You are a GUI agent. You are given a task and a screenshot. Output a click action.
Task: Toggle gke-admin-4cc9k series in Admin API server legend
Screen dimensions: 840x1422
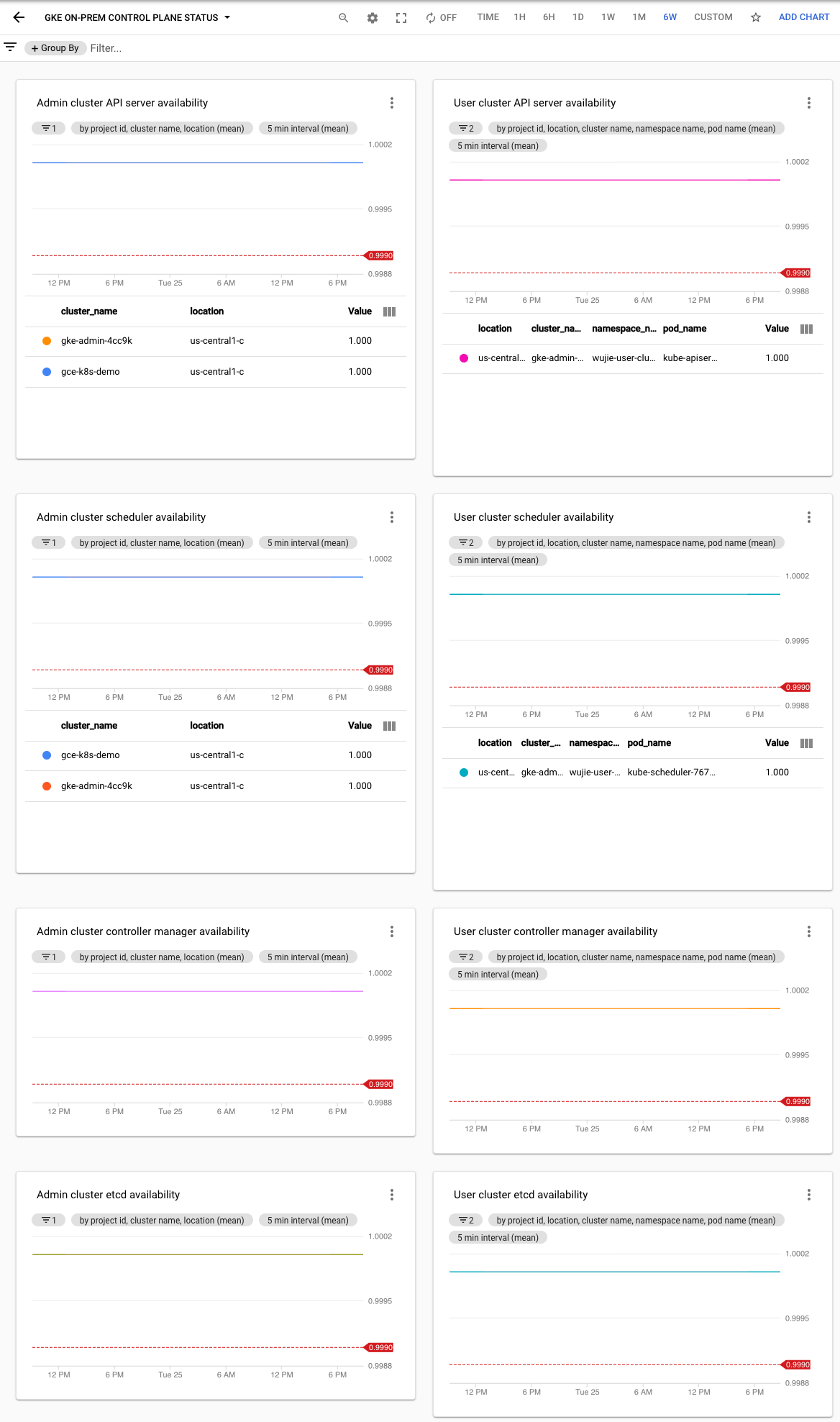tap(47, 341)
